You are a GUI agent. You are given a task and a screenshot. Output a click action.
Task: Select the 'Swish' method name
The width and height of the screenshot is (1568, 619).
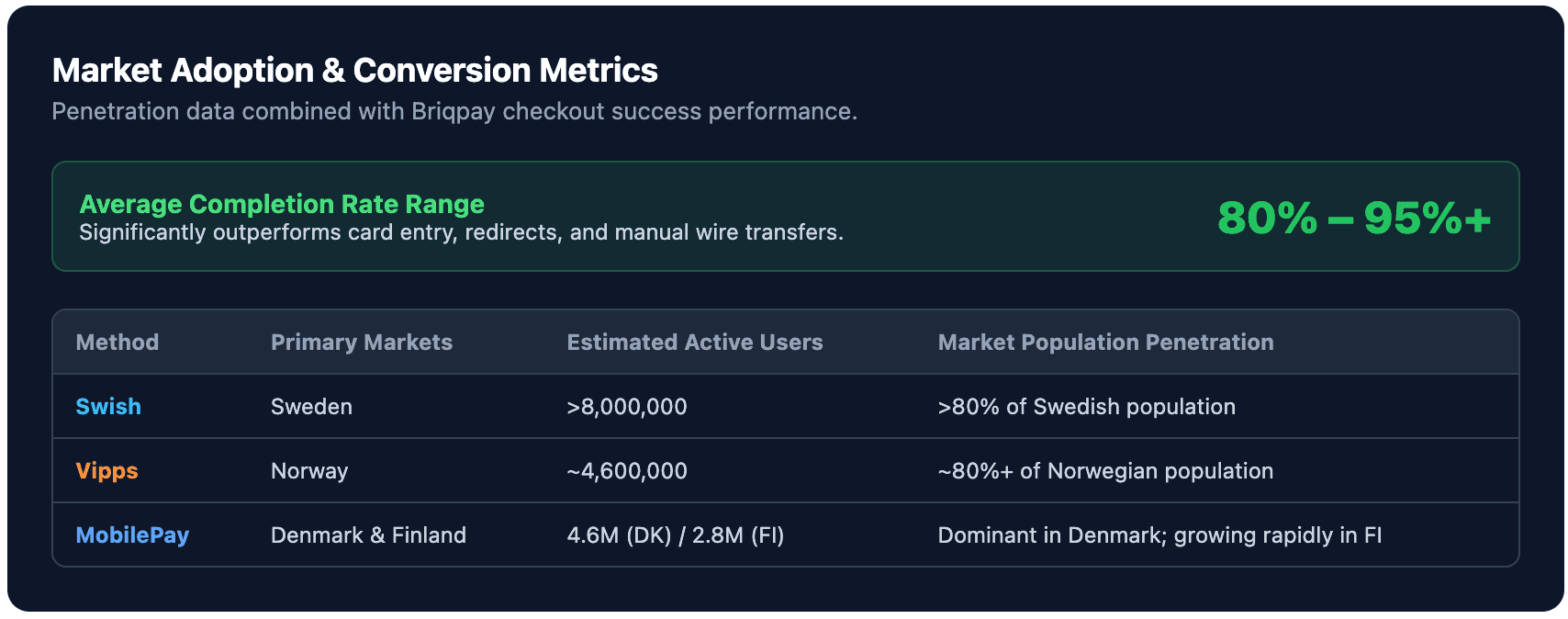[108, 407]
